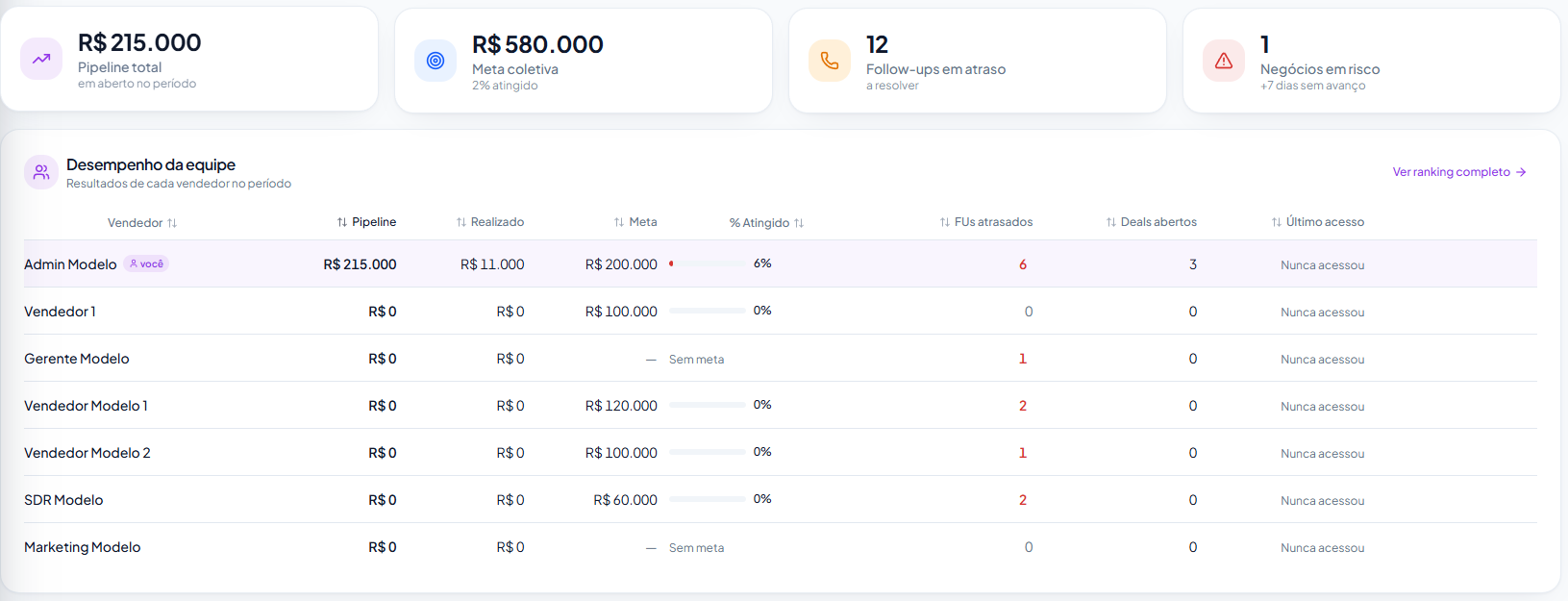Click the 12 Follow-ups em atraso number
Image resolution: width=1568 pixels, height=601 pixels.
(x=877, y=44)
